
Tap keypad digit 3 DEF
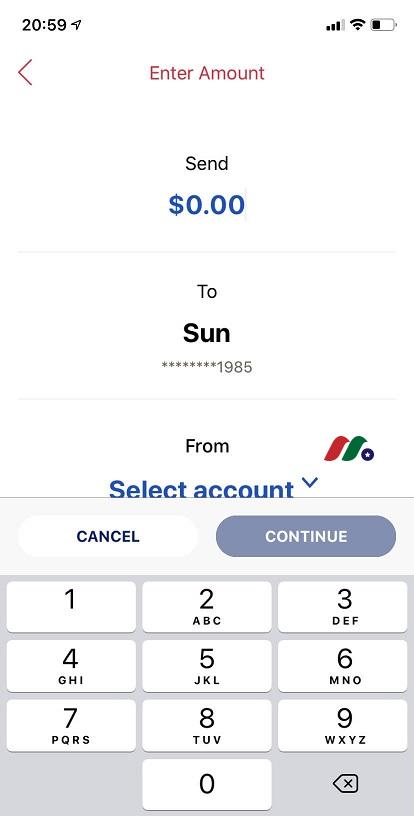point(343,607)
